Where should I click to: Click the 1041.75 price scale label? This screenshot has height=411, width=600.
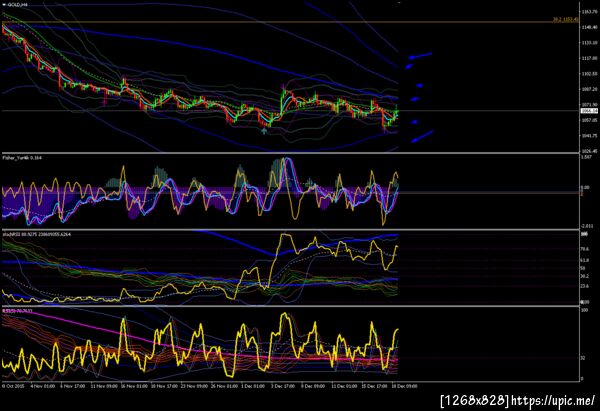(590, 135)
